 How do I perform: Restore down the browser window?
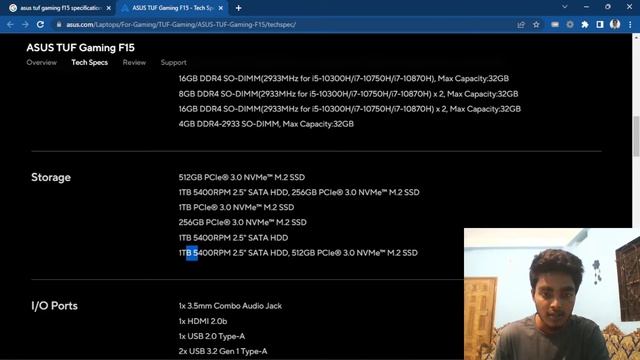[608, 7]
